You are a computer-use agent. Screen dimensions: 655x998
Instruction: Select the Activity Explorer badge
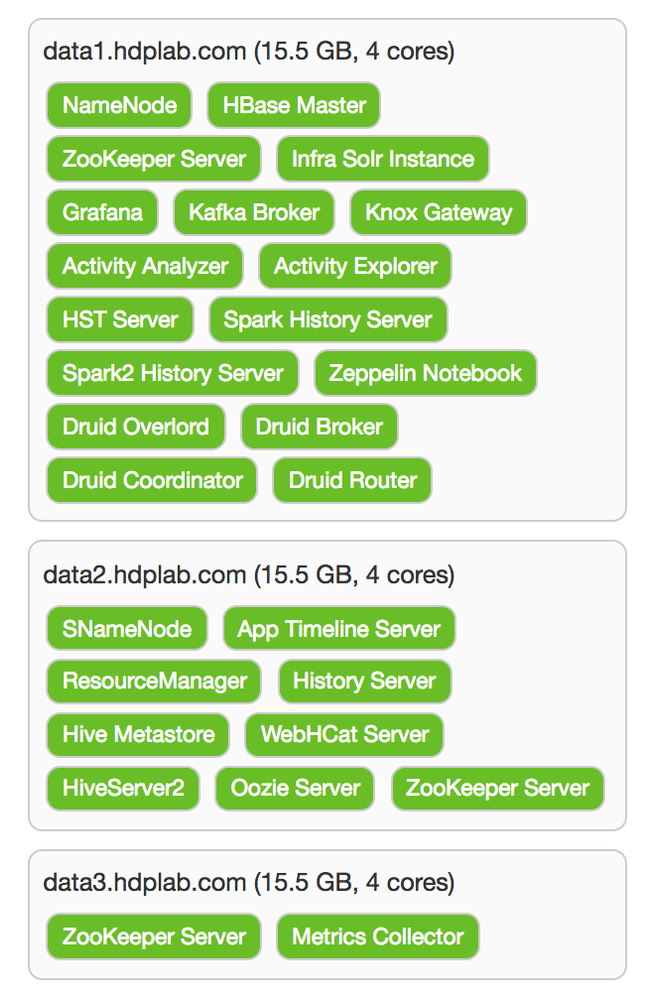355,266
